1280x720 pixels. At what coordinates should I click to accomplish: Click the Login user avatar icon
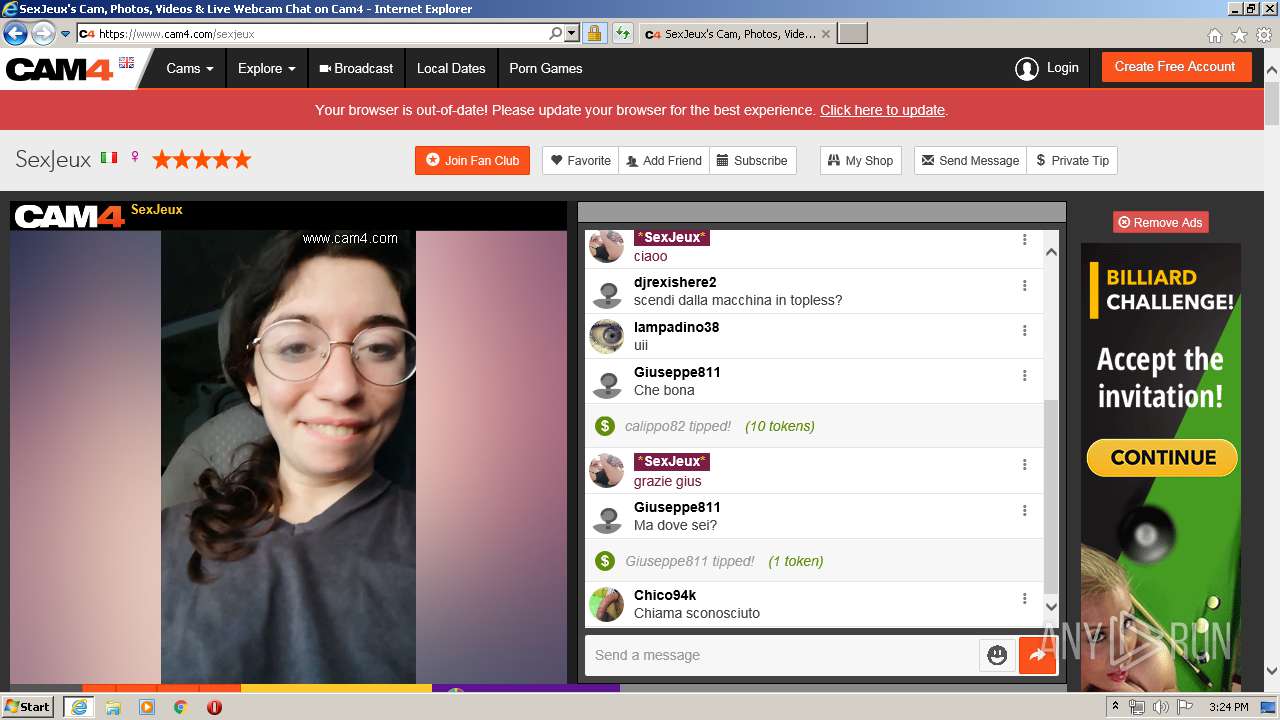tap(1027, 68)
